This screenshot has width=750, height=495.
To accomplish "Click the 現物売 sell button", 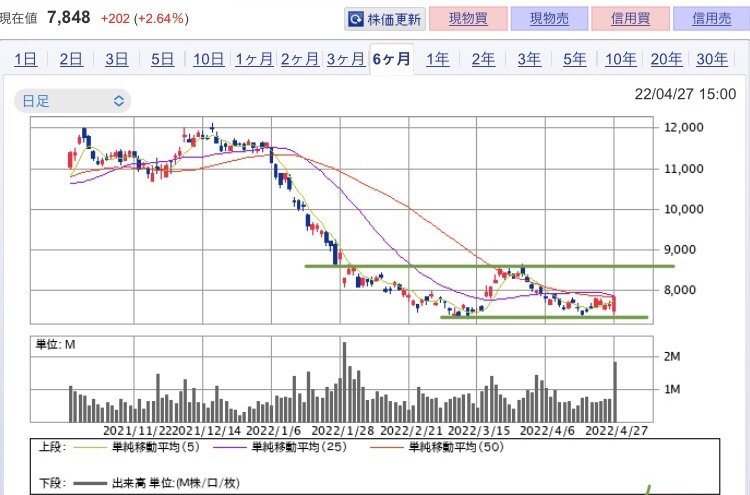I will point(549,19).
